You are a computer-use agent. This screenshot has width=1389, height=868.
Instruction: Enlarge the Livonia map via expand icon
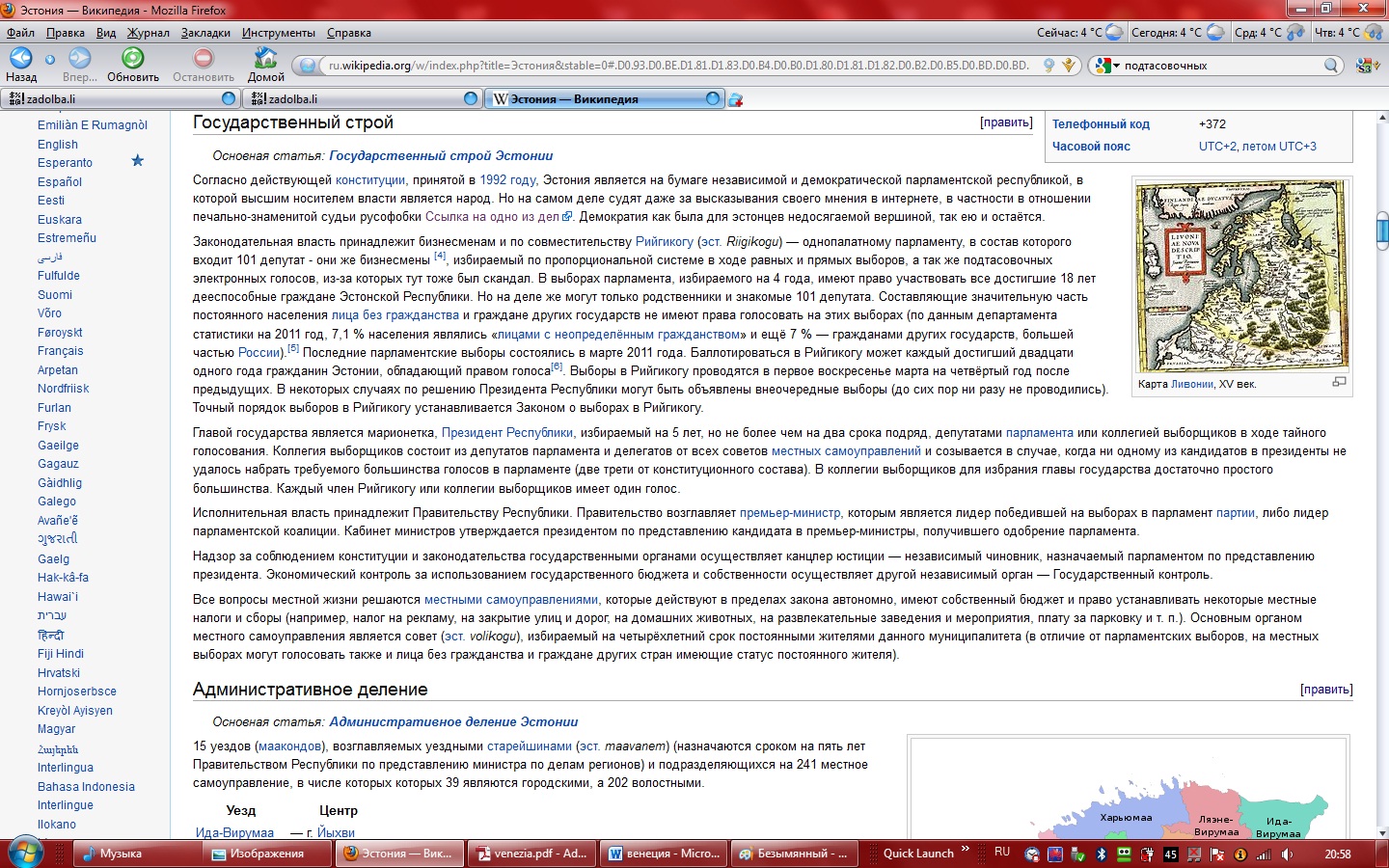(x=1339, y=382)
